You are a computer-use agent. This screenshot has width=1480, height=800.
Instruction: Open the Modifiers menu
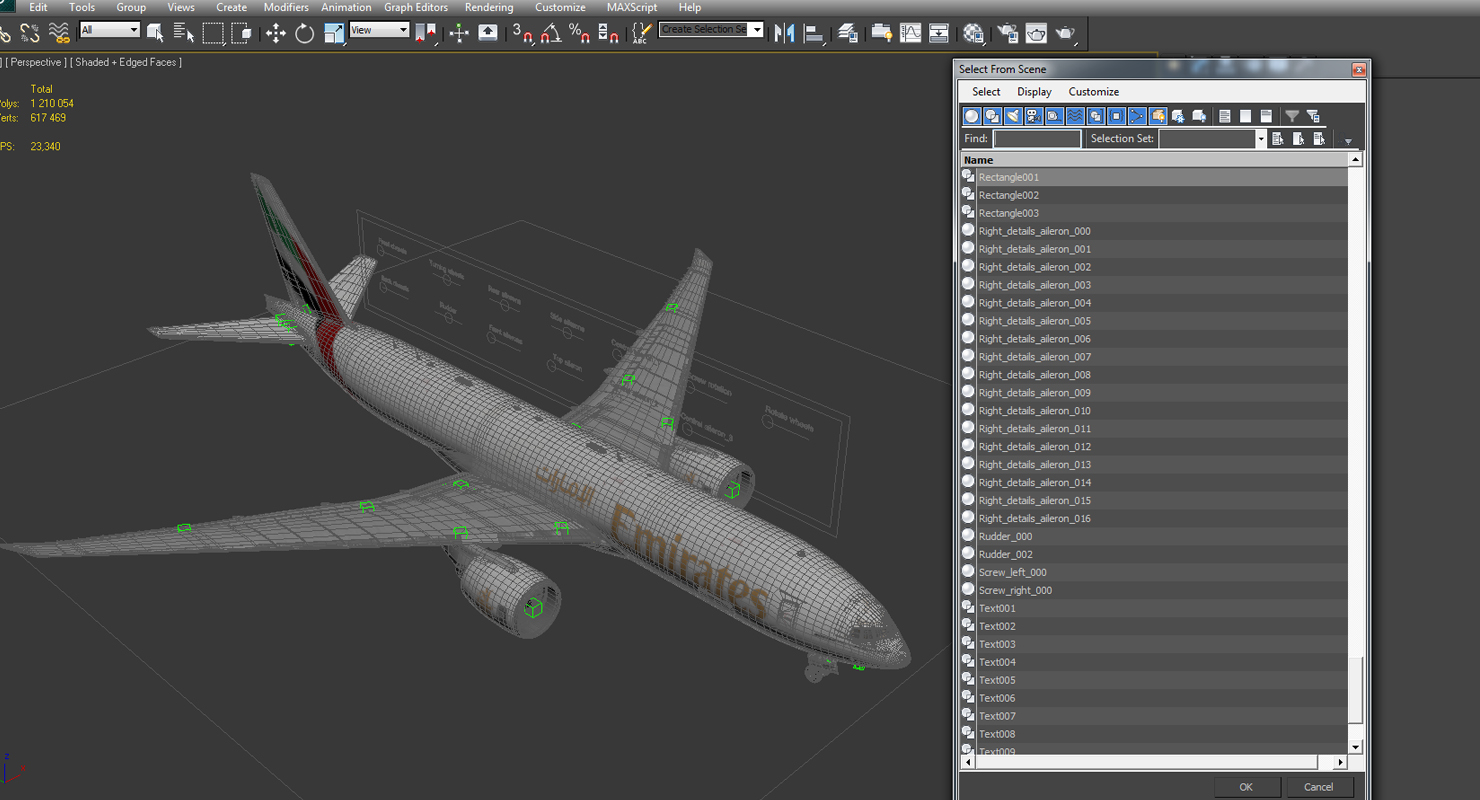[x=286, y=7]
